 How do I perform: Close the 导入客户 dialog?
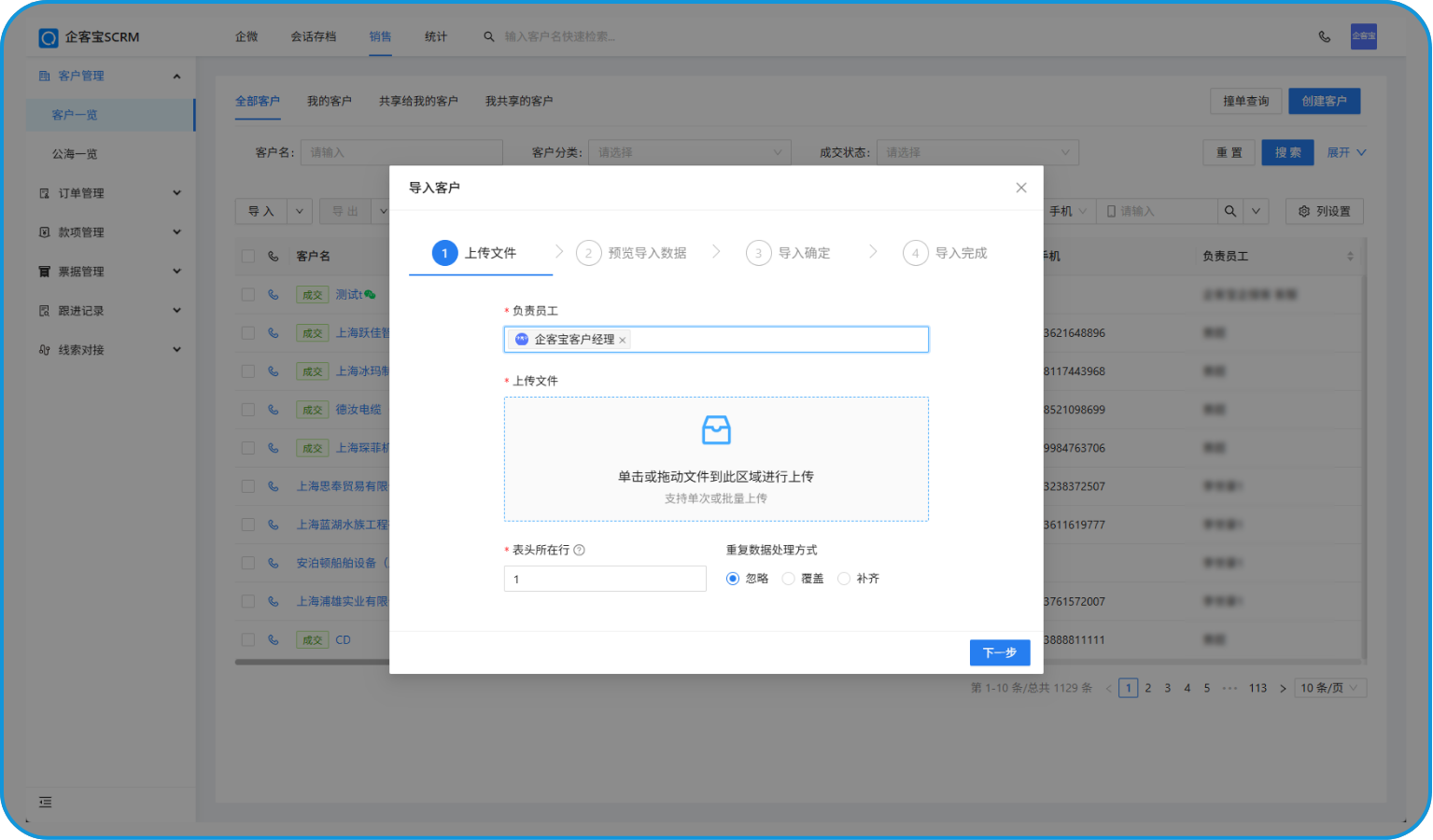click(1021, 188)
